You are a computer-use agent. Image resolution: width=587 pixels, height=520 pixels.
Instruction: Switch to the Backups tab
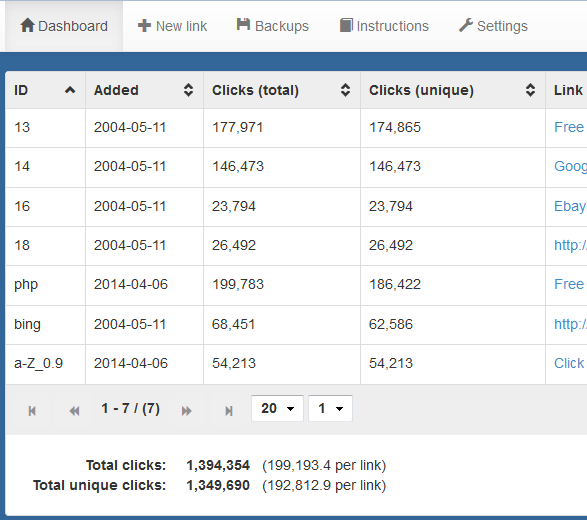[273, 26]
